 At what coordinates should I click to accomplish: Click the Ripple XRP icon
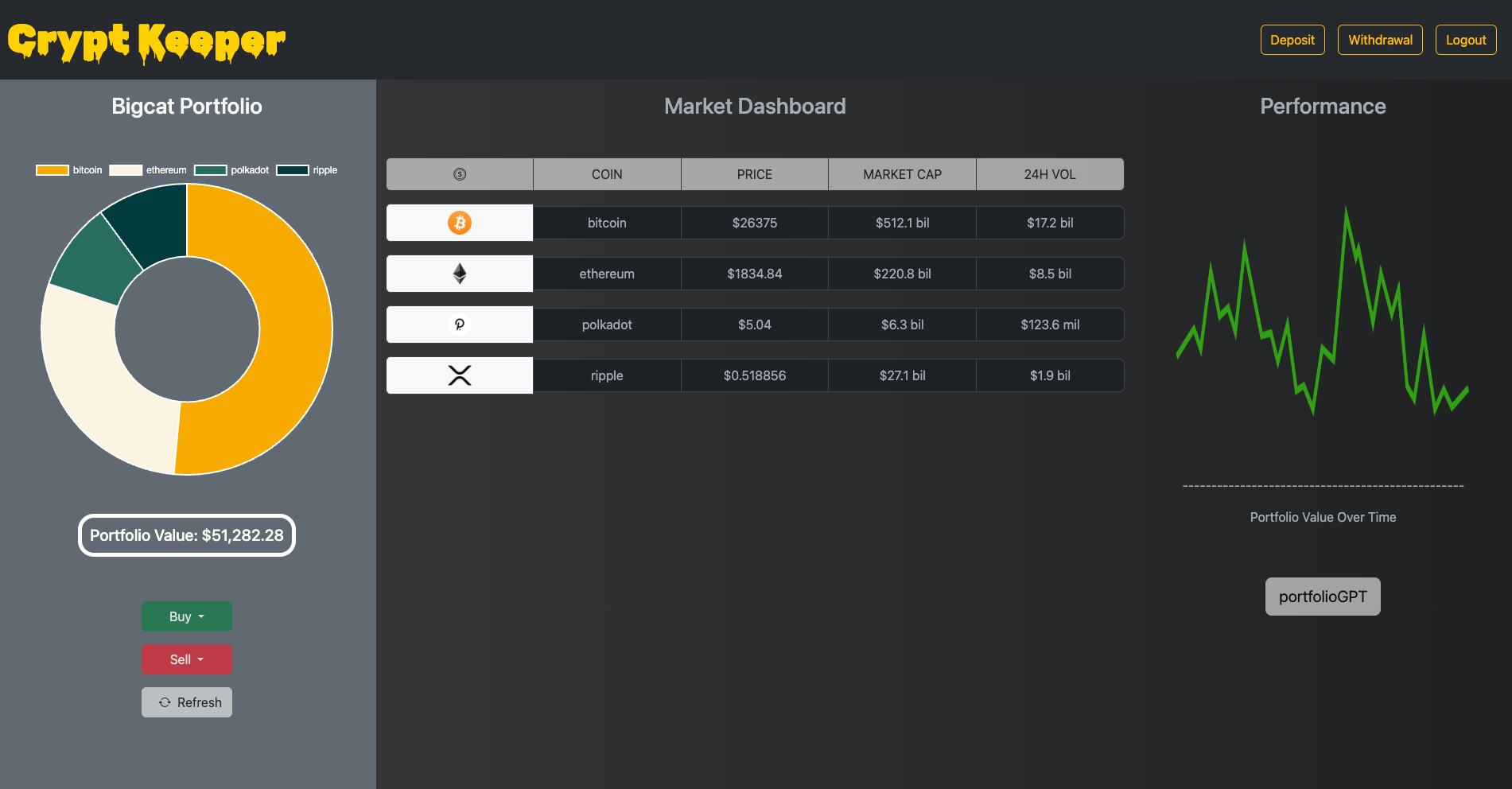tap(459, 375)
